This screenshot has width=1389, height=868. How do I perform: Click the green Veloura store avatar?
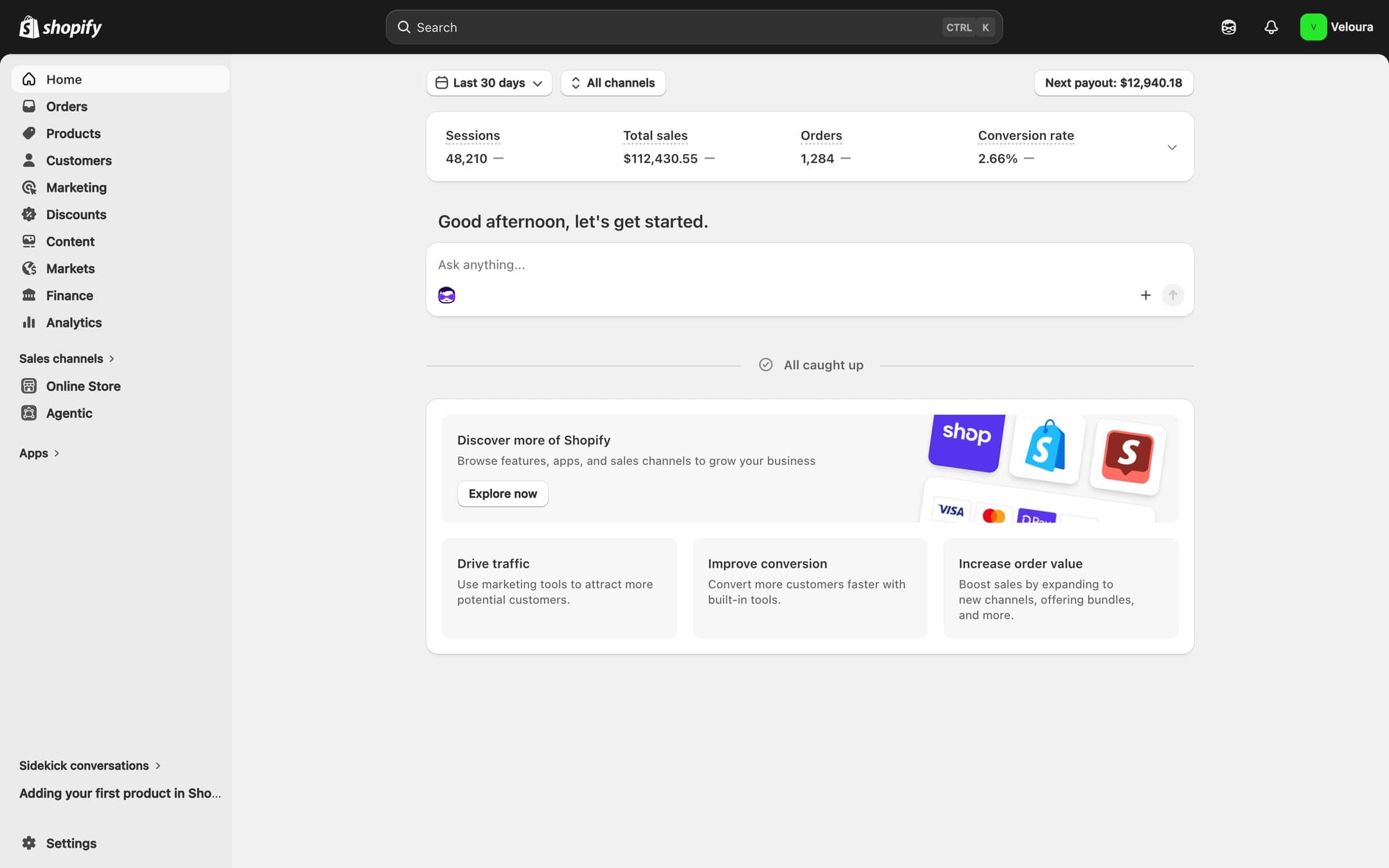pos(1313,27)
